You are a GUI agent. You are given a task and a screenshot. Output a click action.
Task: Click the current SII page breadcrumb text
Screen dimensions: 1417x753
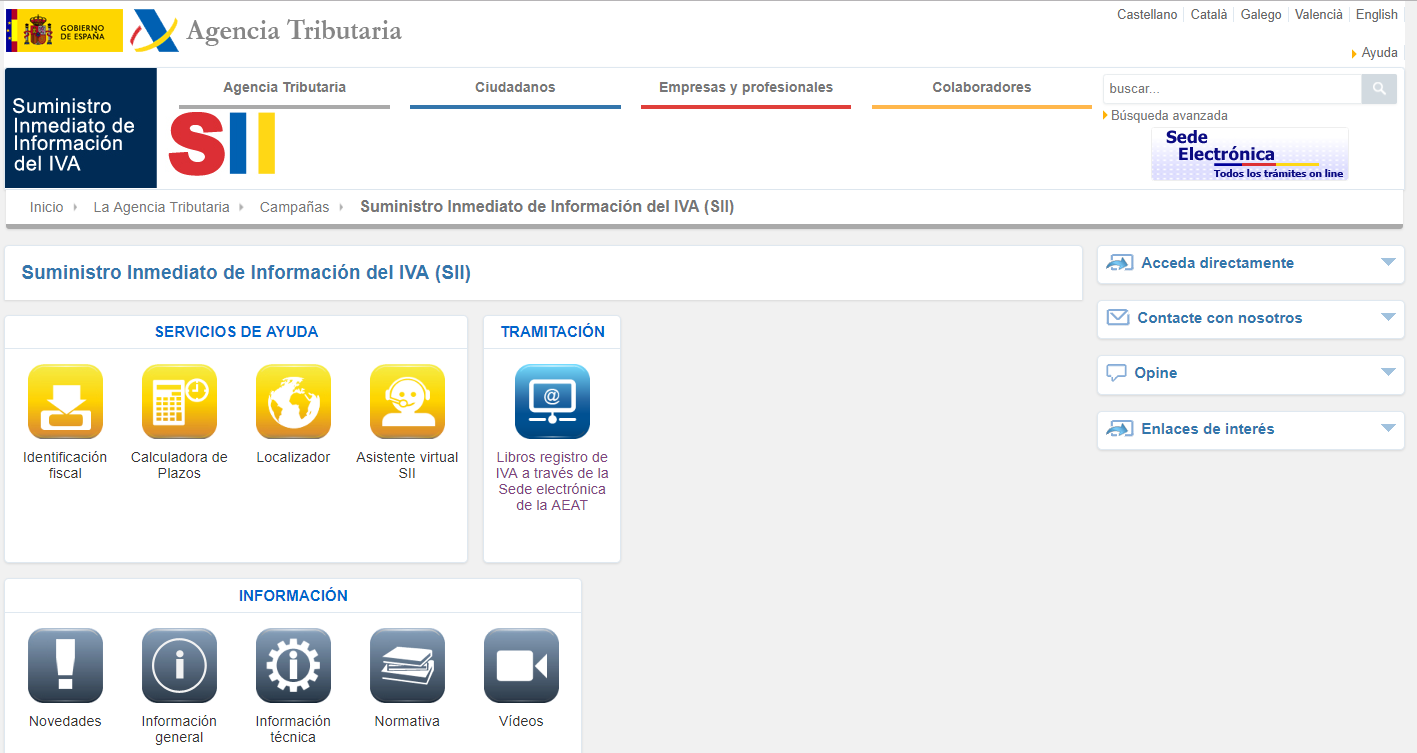point(547,207)
